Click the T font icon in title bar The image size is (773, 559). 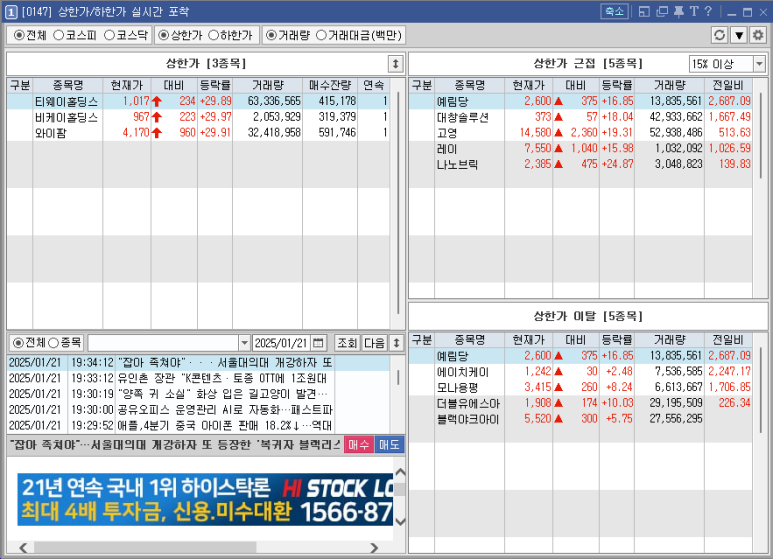coord(694,11)
